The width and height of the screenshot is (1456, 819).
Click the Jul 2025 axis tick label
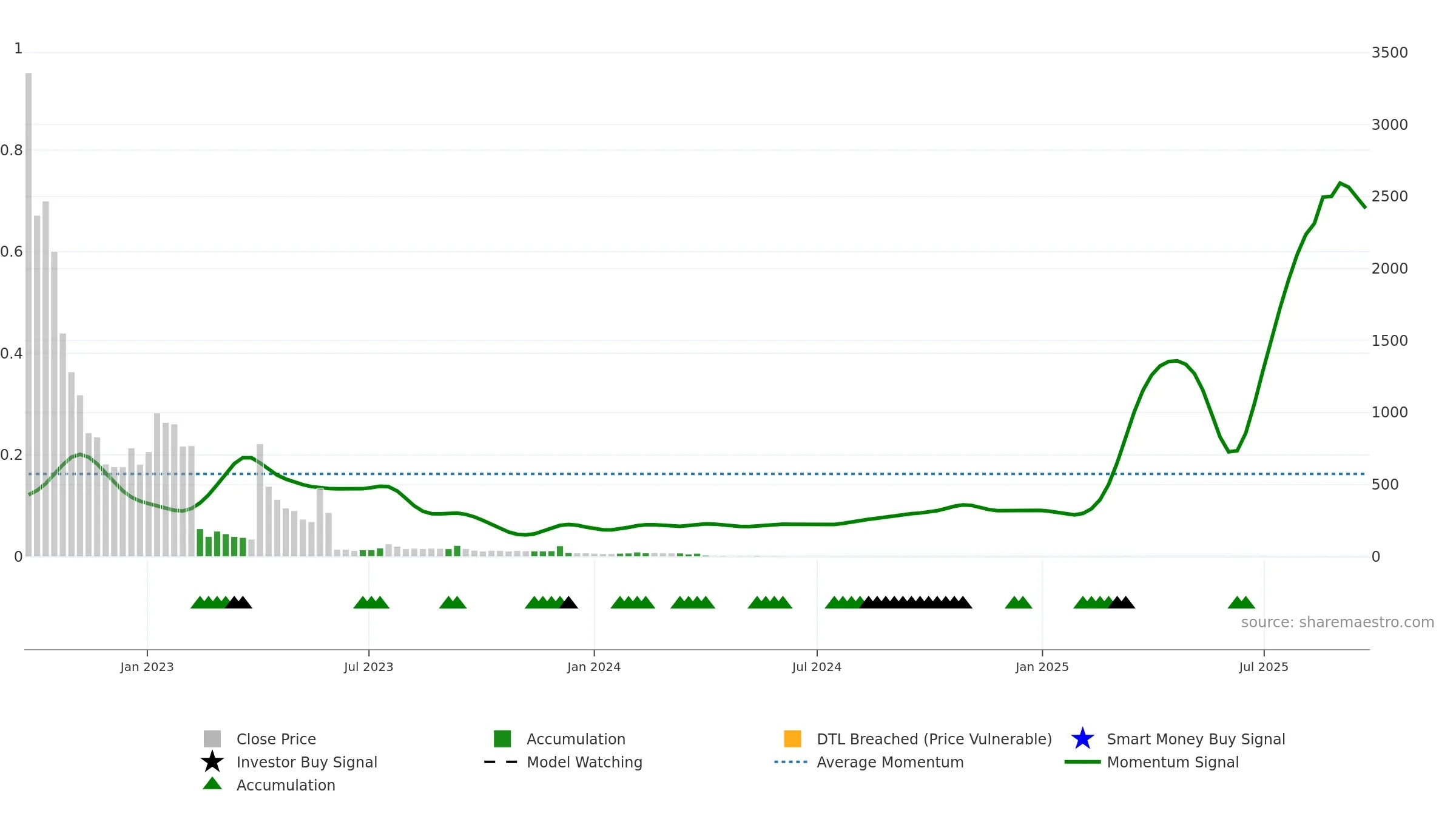click(x=1264, y=667)
